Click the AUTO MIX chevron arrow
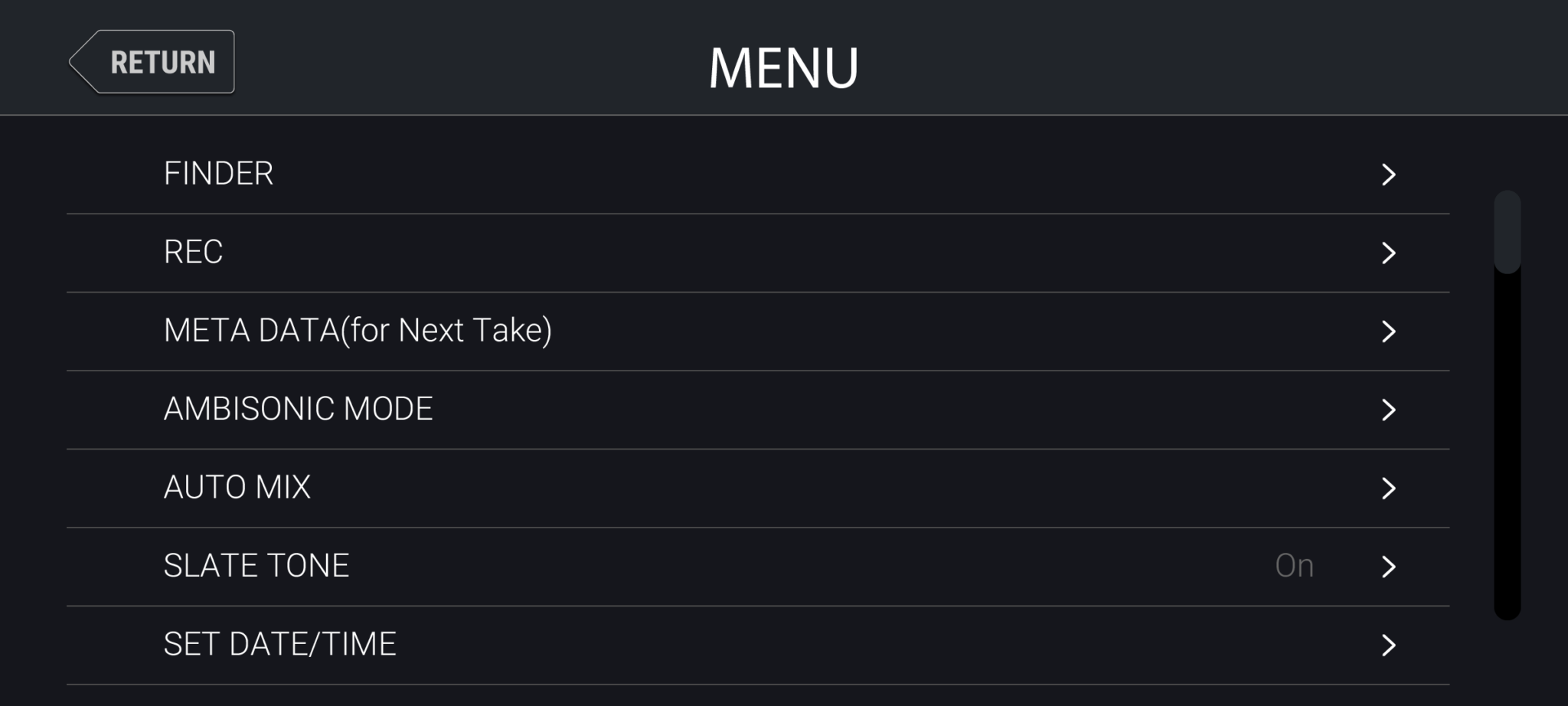The width and height of the screenshot is (1568, 706). (1388, 488)
